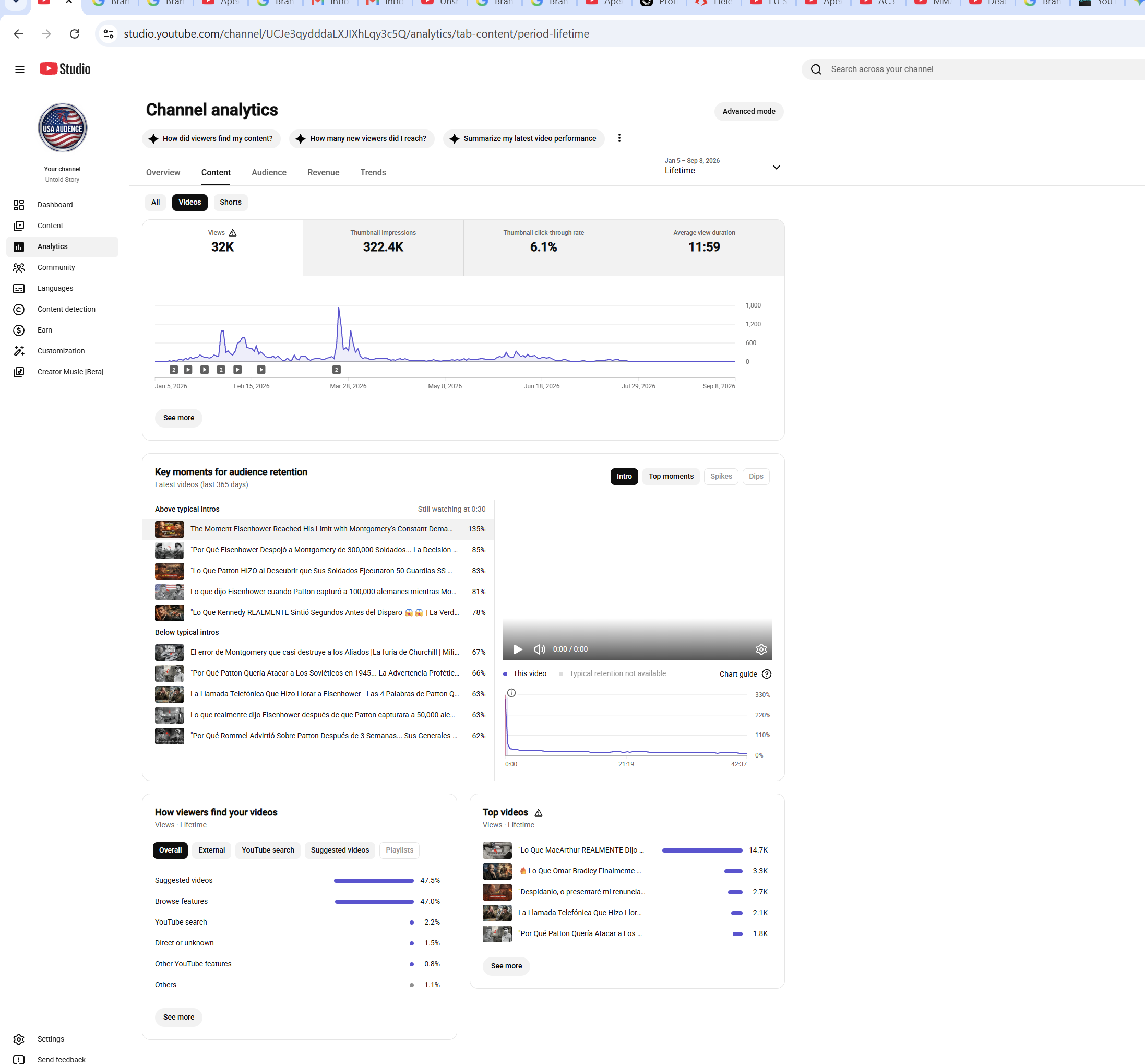The height and width of the screenshot is (1064, 1145).
Task: Open the Revenue tab
Action: 324,173
